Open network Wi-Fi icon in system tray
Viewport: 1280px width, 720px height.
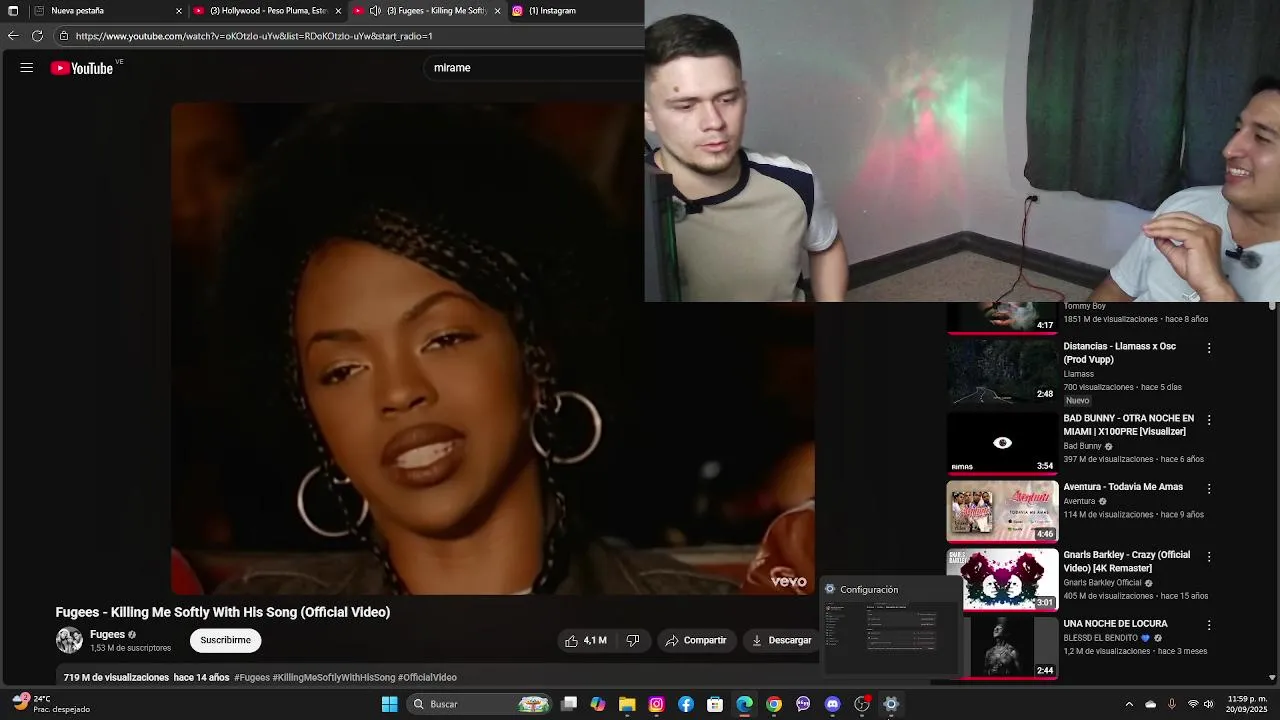click(1192, 704)
